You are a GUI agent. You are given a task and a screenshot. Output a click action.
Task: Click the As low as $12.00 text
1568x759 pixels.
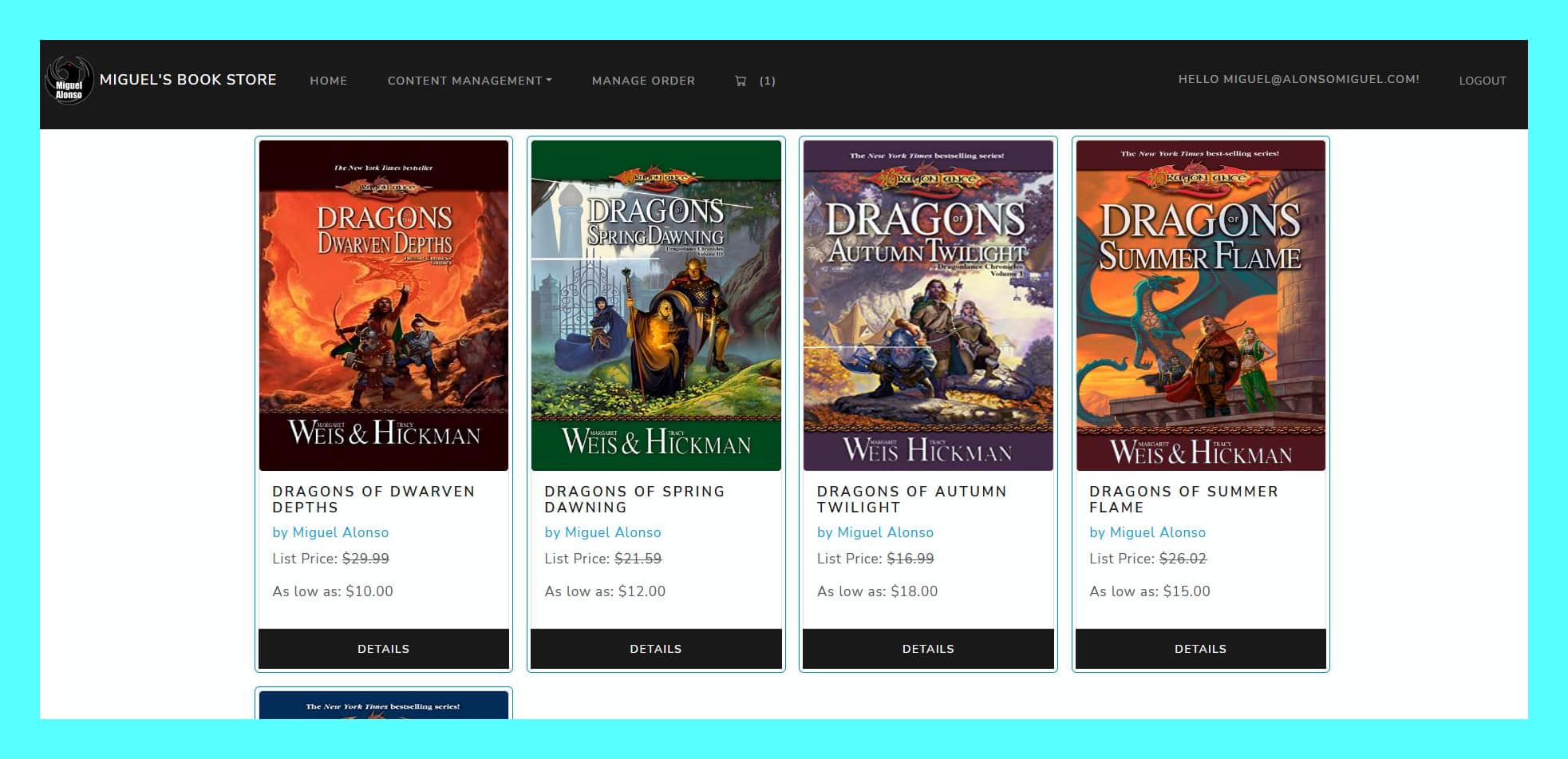point(605,591)
